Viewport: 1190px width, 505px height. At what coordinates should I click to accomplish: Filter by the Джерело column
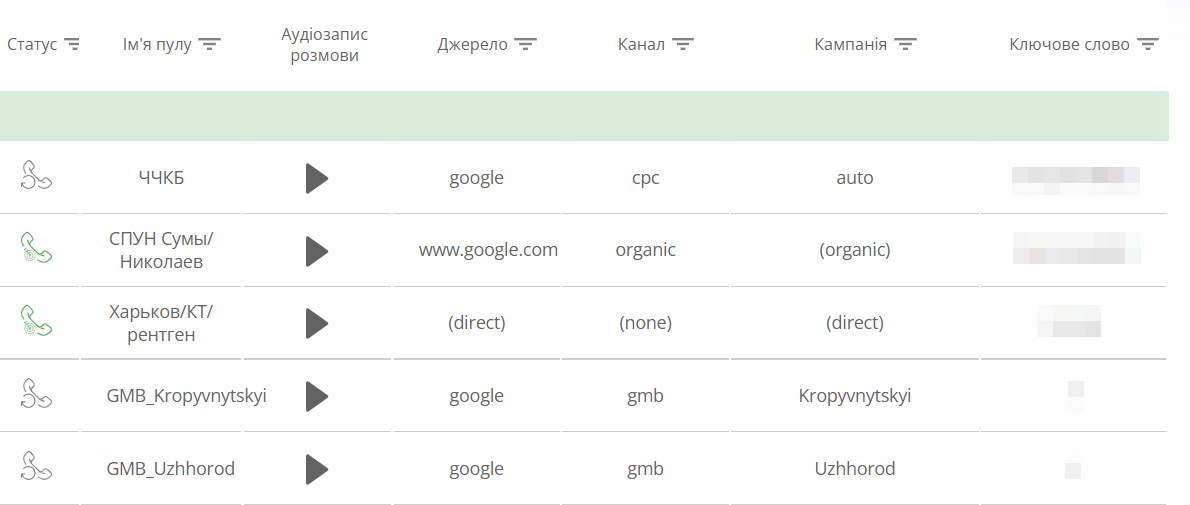tap(525, 45)
